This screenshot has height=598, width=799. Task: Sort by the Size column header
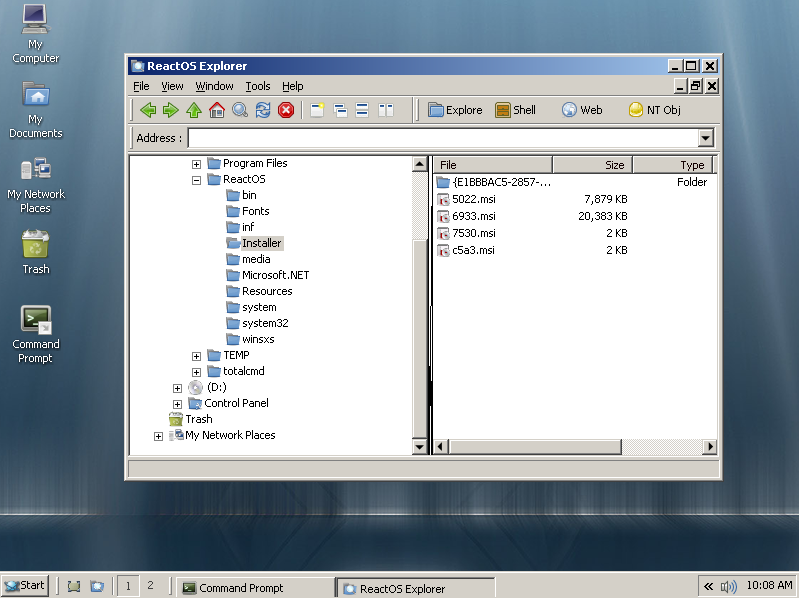click(x=593, y=165)
